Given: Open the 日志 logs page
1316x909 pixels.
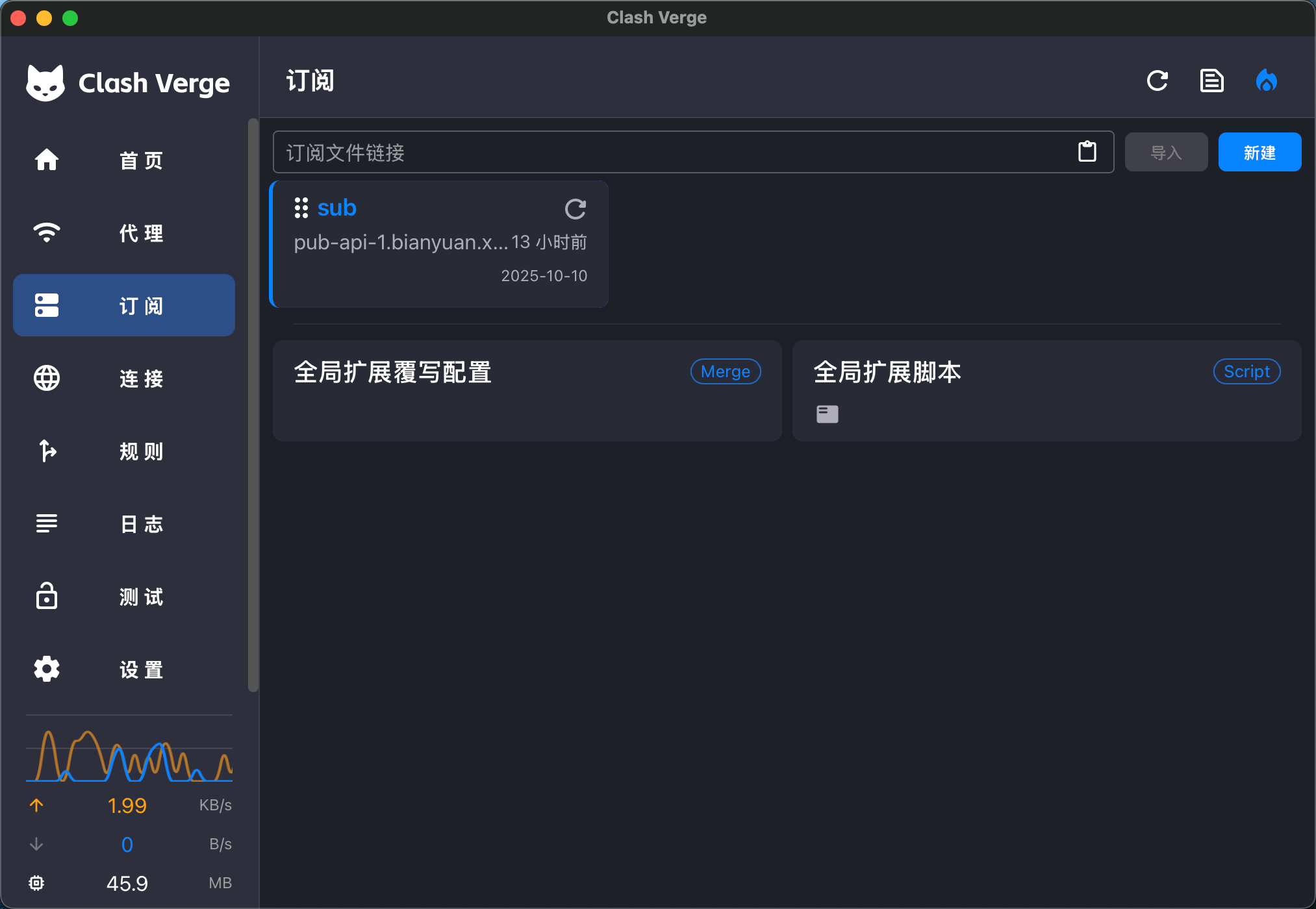Looking at the screenshot, I should (x=123, y=523).
